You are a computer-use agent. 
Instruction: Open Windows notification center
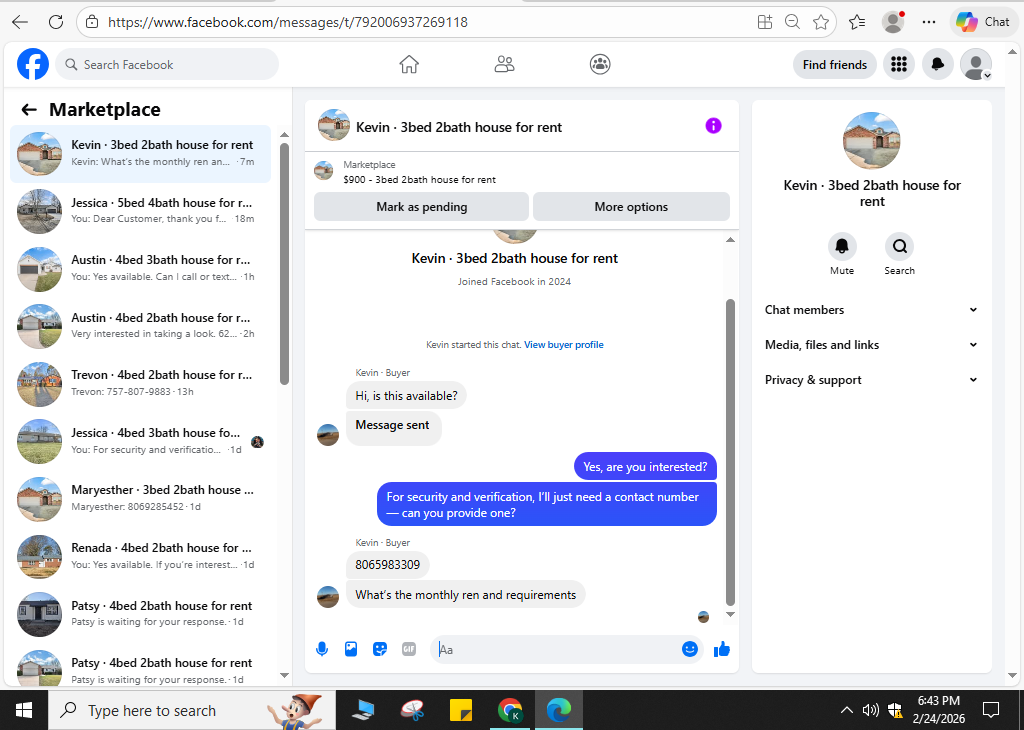(991, 710)
